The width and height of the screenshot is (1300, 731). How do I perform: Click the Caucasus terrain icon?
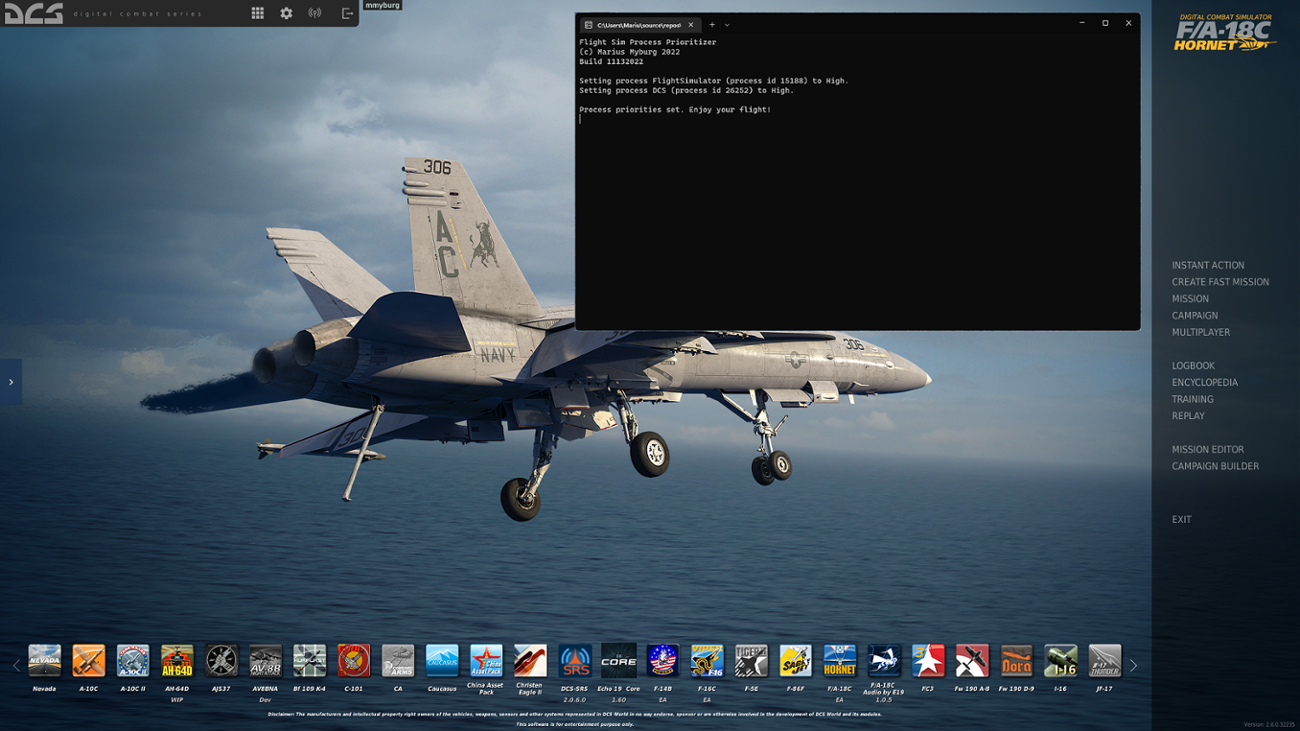point(441,660)
